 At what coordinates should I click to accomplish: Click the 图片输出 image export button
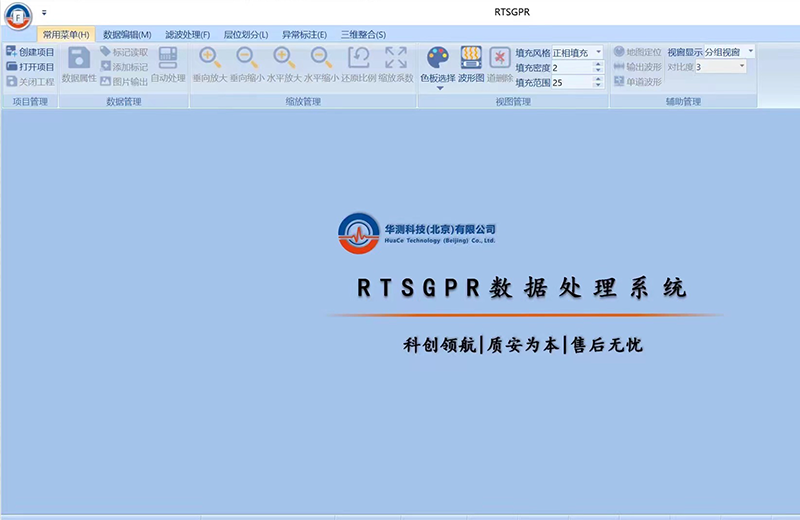(x=124, y=82)
